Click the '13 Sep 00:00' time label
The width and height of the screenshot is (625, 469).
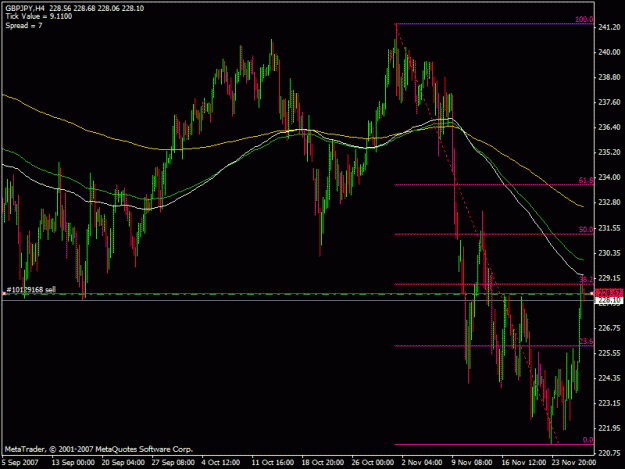tap(73, 463)
